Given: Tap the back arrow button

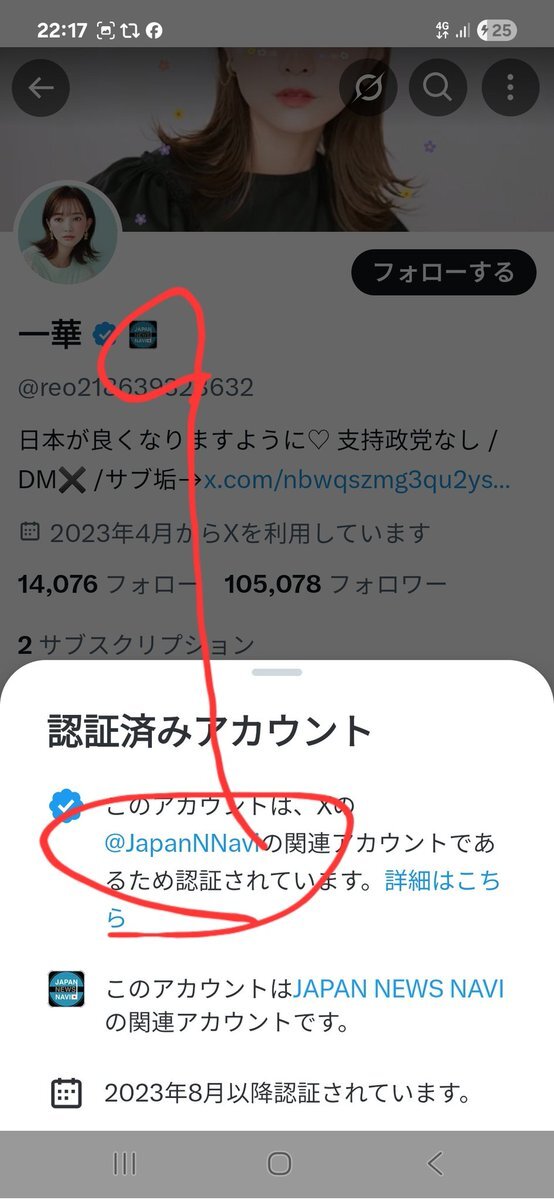Looking at the screenshot, I should point(41,88).
